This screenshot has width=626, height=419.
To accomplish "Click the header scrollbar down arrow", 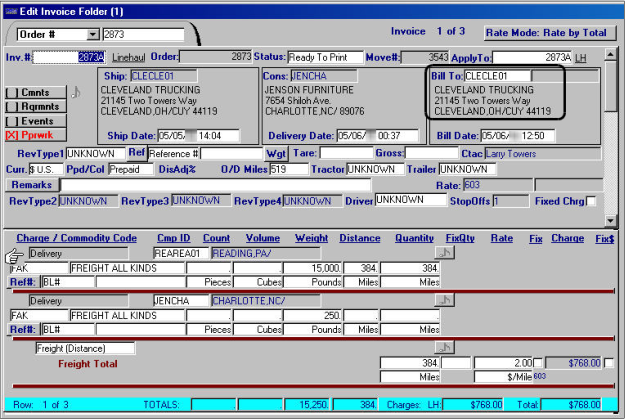I will 610,221.
